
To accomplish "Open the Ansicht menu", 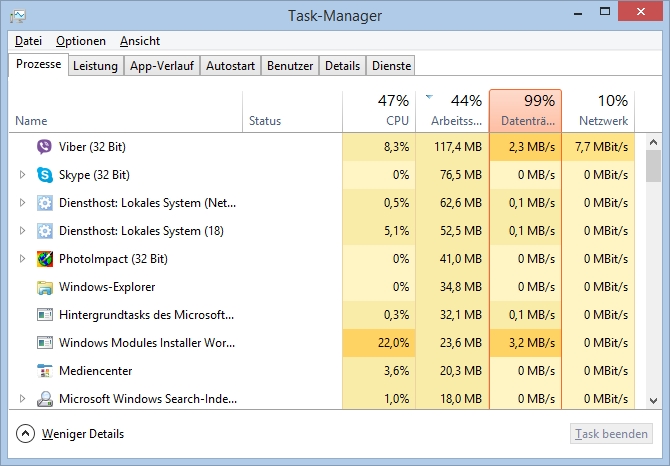I will (x=140, y=41).
